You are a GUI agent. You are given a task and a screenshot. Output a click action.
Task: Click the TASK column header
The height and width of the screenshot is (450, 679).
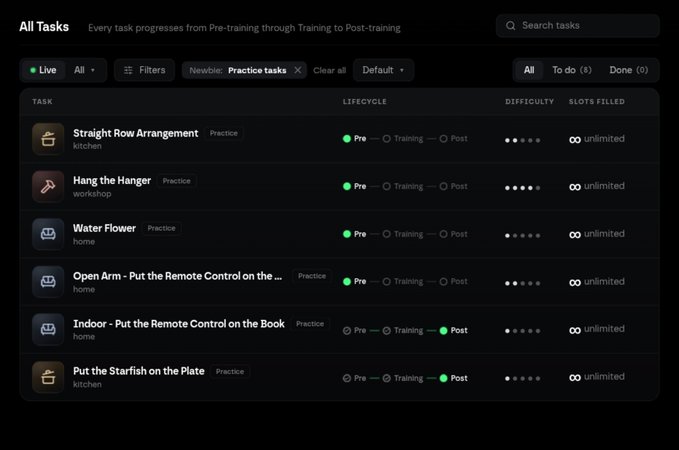[42, 101]
